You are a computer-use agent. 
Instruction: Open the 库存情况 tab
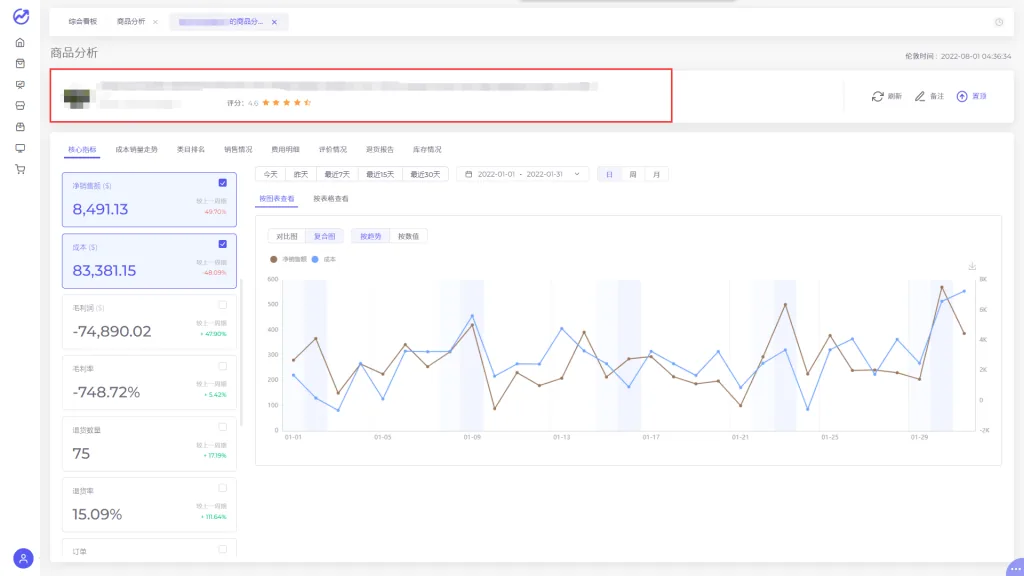click(427, 150)
